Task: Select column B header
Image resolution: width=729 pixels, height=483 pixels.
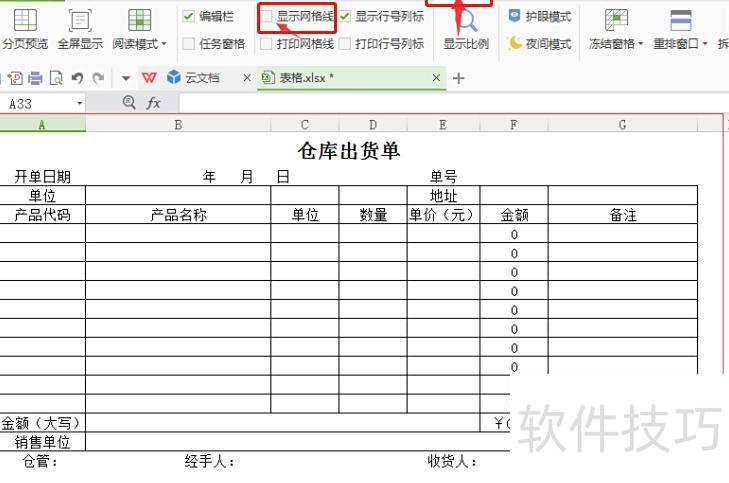Action: coord(178,125)
